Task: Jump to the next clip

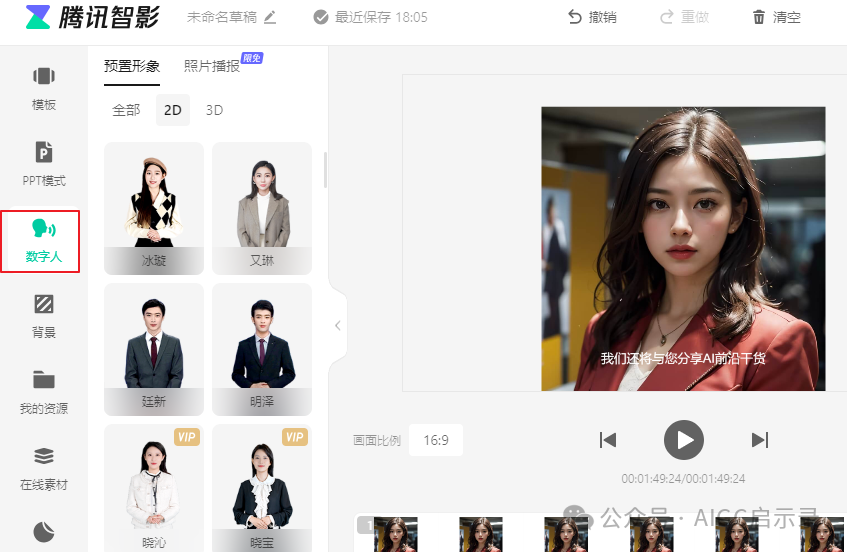Action: (x=759, y=440)
